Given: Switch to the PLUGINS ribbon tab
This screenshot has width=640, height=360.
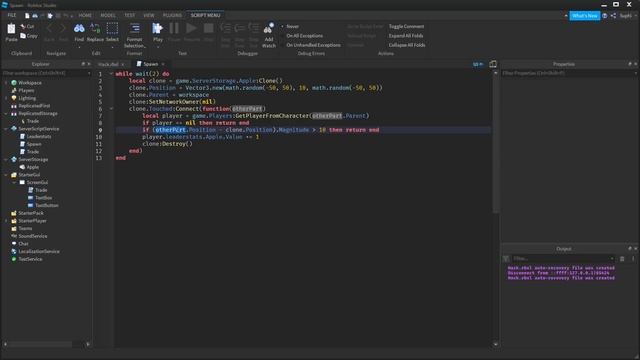Looking at the screenshot, I should pyautogui.click(x=172, y=16).
